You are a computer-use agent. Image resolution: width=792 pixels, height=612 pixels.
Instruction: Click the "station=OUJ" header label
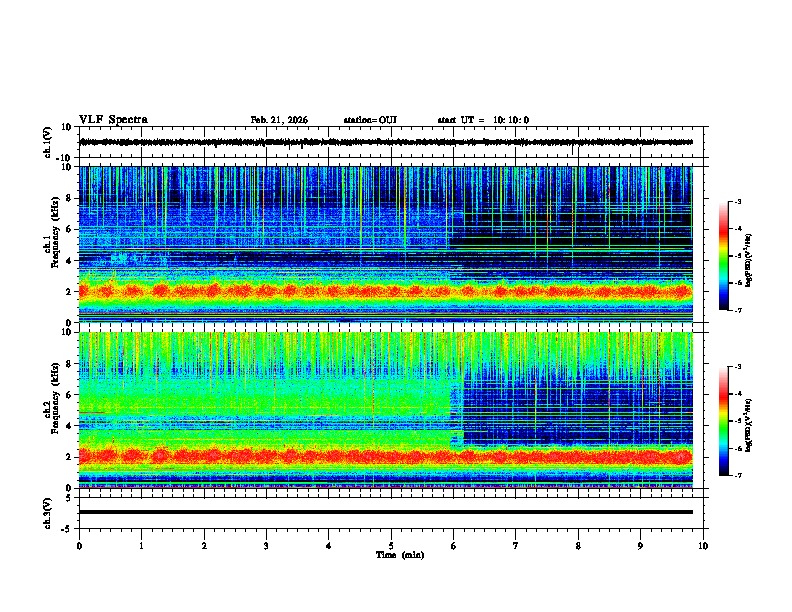(x=370, y=120)
